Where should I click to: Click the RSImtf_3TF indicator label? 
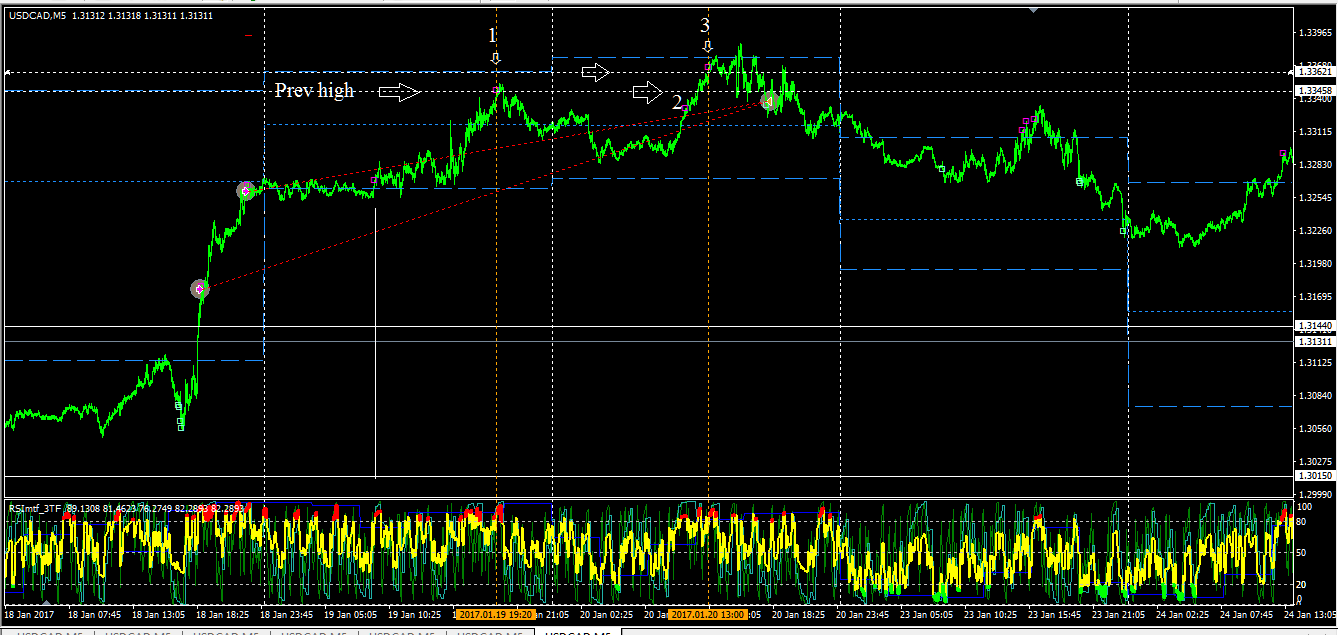coord(36,509)
